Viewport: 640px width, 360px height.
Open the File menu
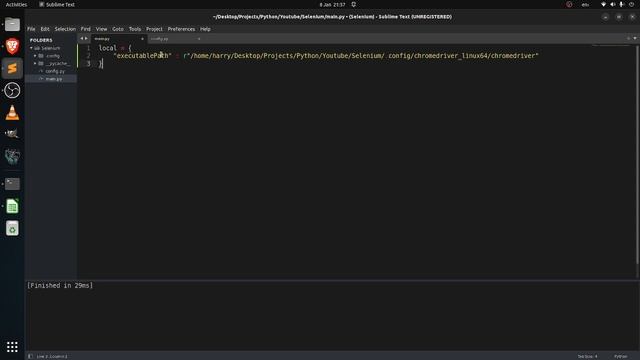coord(31,29)
